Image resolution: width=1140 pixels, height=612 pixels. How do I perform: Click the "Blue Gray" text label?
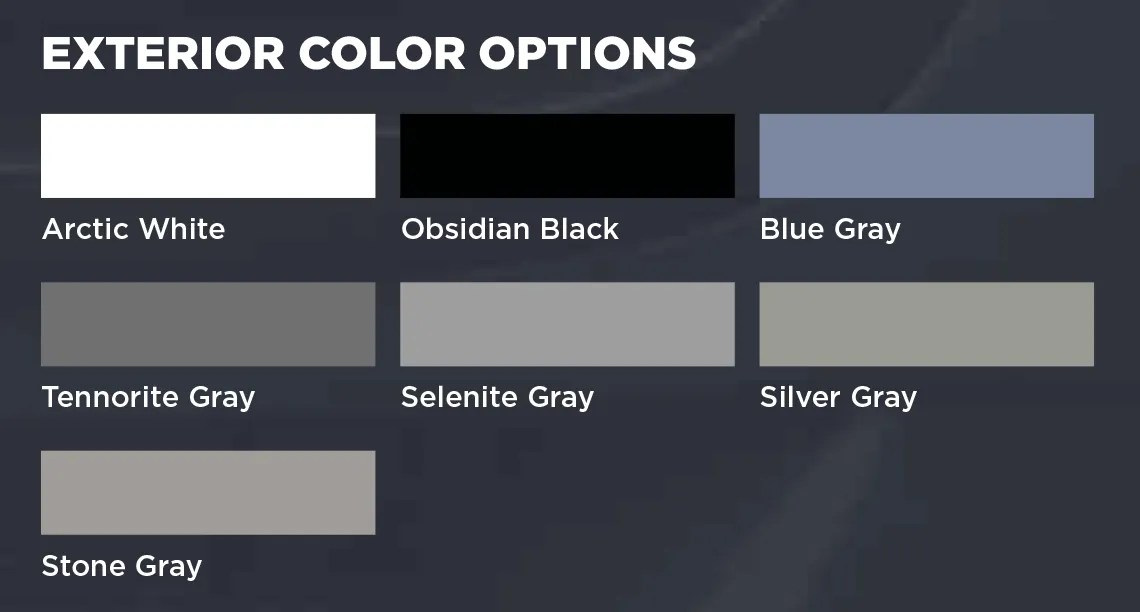pos(830,229)
